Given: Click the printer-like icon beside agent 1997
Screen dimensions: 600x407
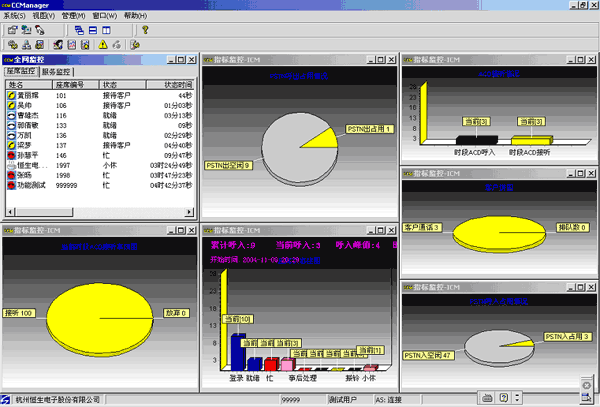Looking at the screenshot, I should [12, 165].
